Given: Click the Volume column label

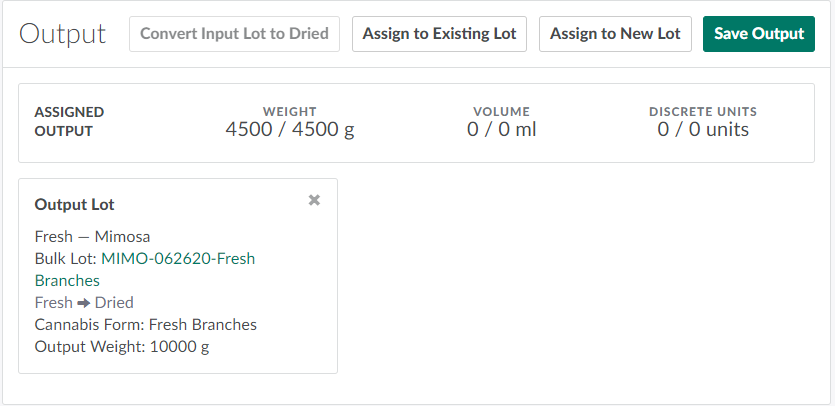Looking at the screenshot, I should click(502, 112).
